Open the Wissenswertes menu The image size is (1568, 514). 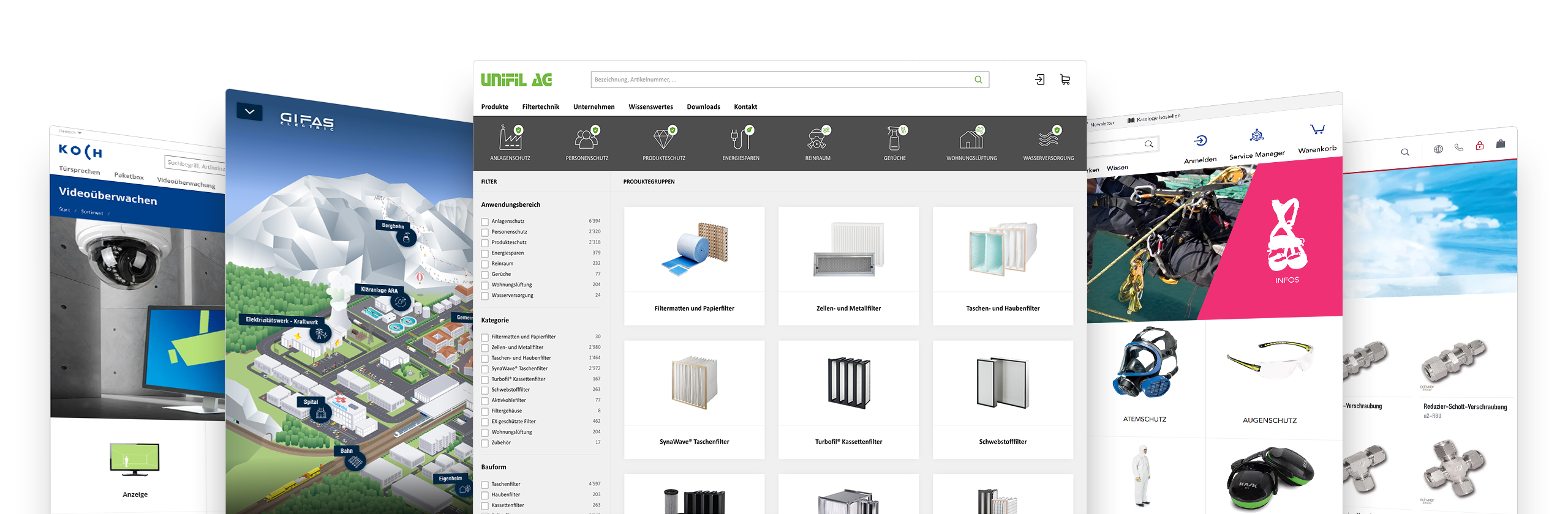point(650,106)
